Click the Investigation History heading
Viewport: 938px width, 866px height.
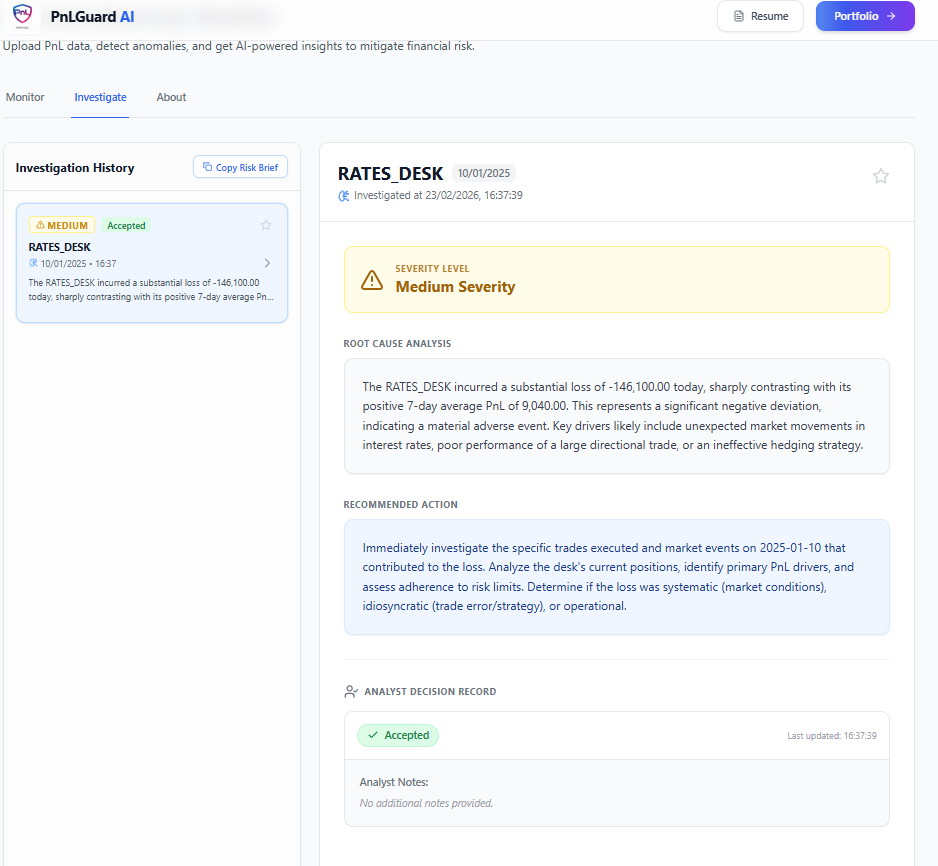click(x=75, y=168)
